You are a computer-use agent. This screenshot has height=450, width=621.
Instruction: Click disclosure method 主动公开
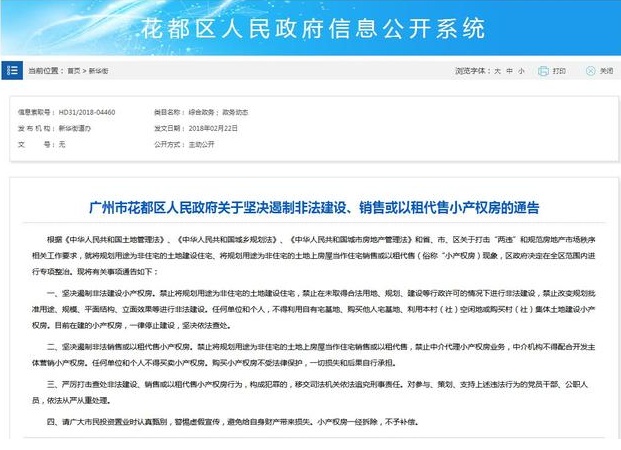click(x=201, y=145)
